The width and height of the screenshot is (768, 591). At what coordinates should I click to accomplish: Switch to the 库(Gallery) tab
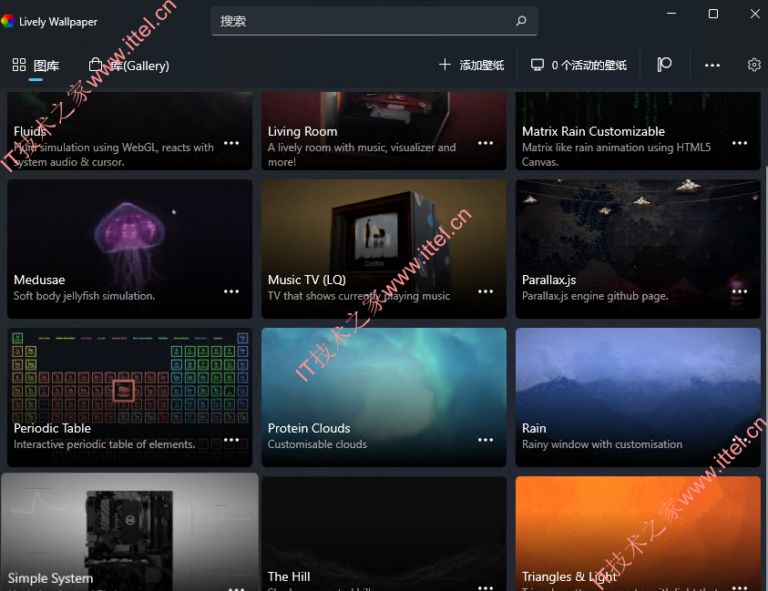(130, 66)
